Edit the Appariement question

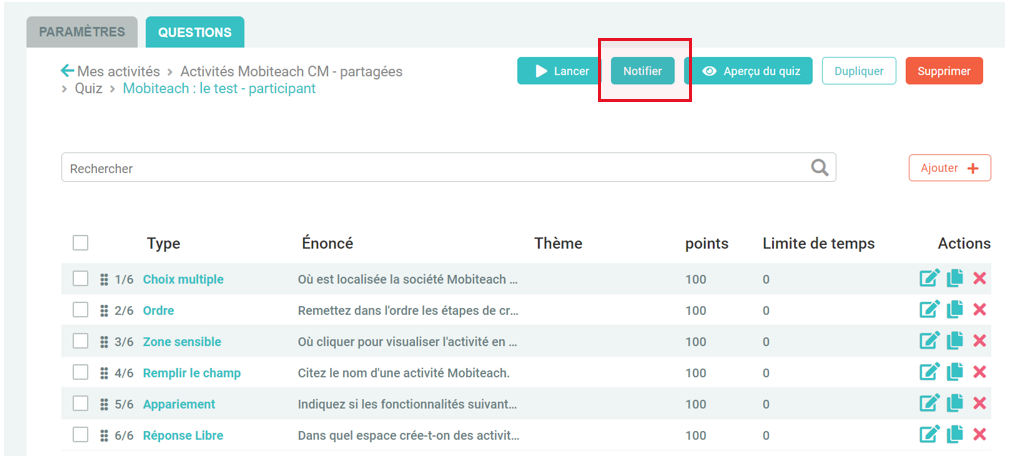[929, 403]
